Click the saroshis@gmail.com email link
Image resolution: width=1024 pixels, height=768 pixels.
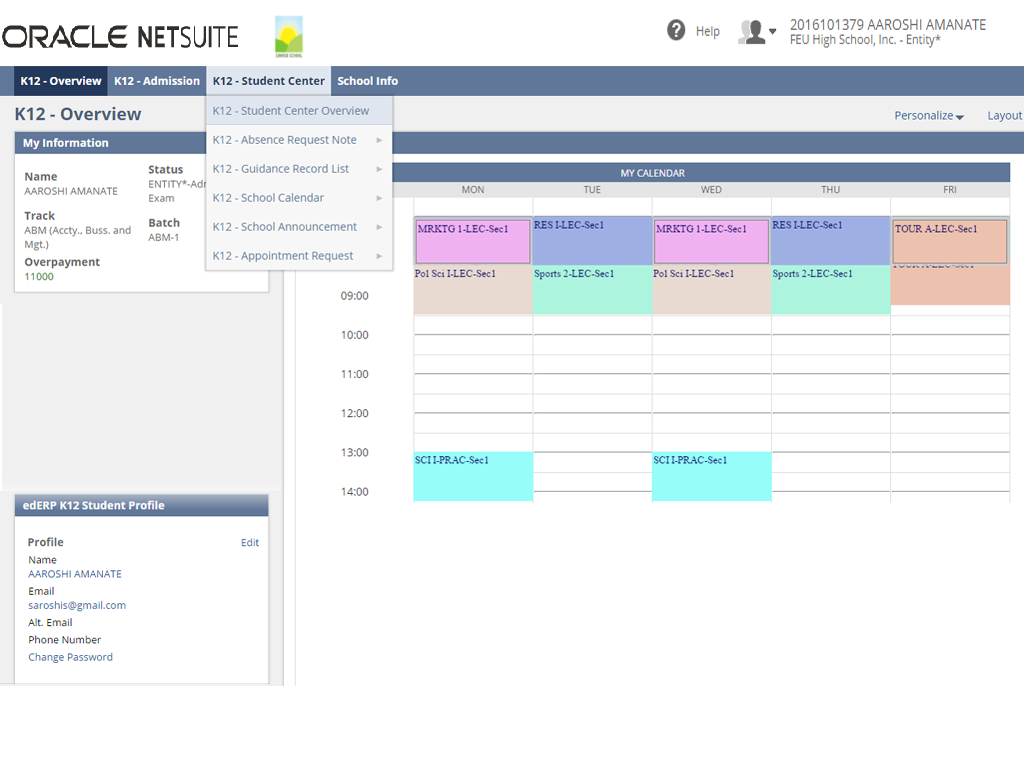(x=77, y=605)
